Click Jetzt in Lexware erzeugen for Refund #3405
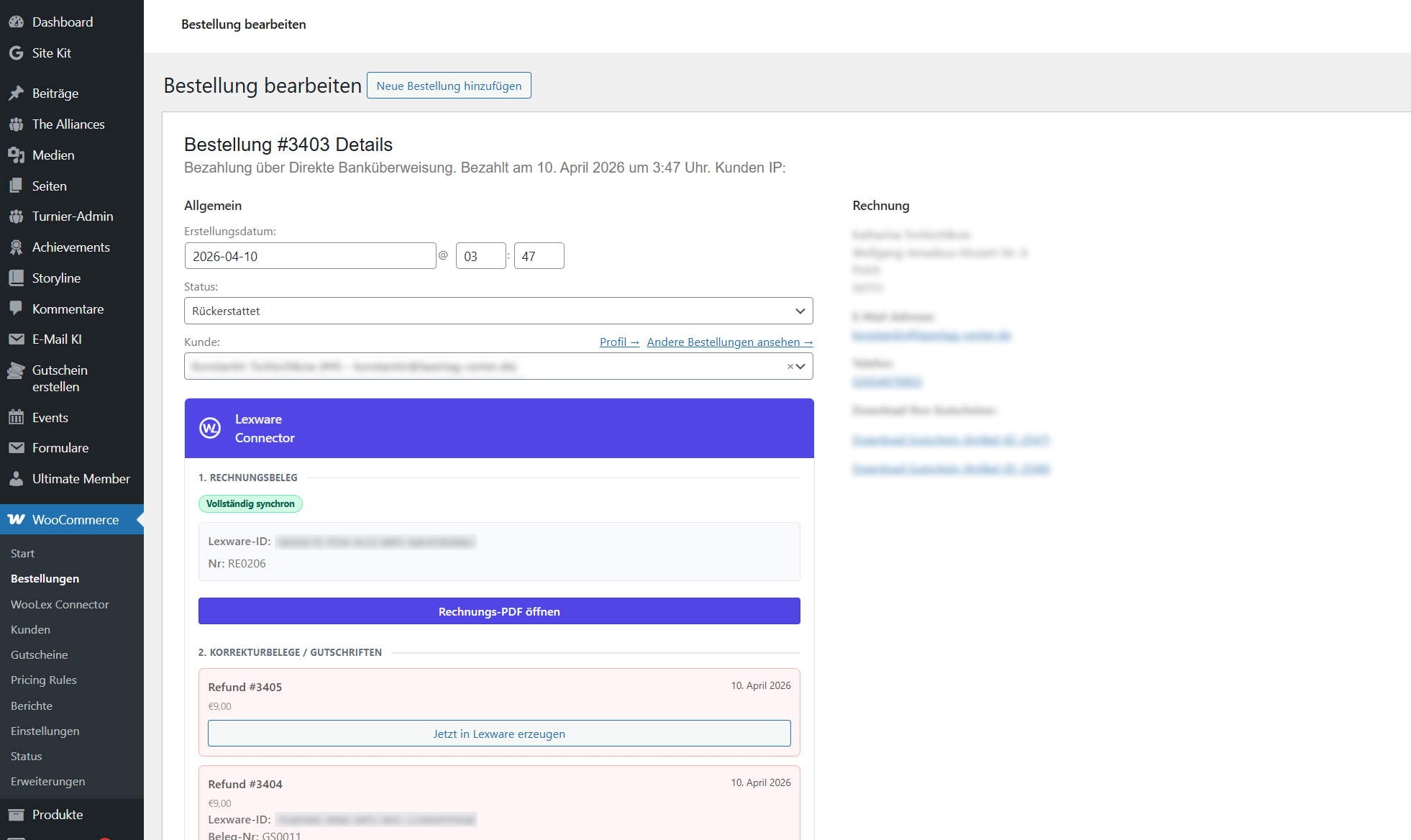This screenshot has width=1411, height=840. (499, 734)
